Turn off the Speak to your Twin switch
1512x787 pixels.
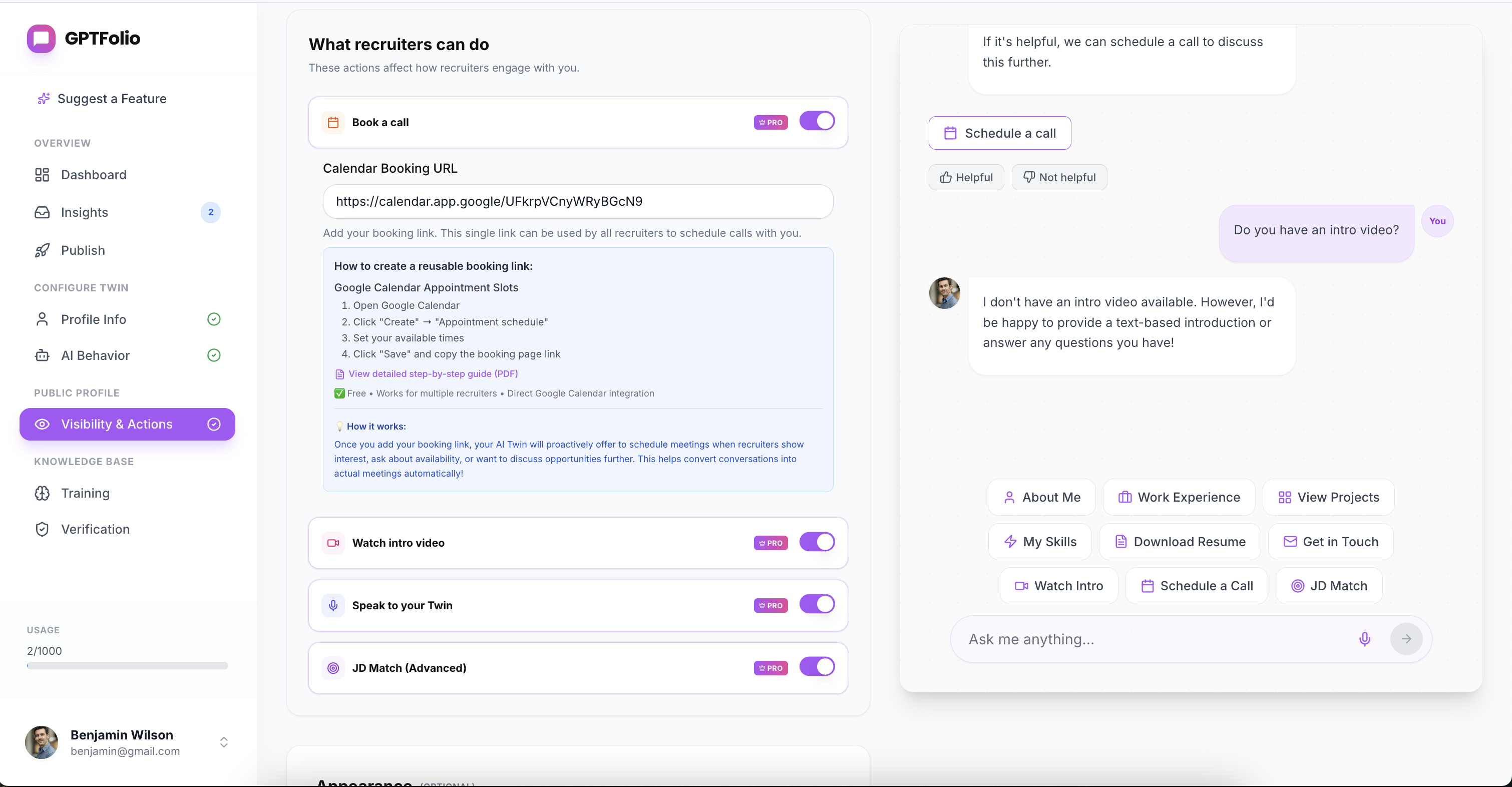pos(817,604)
